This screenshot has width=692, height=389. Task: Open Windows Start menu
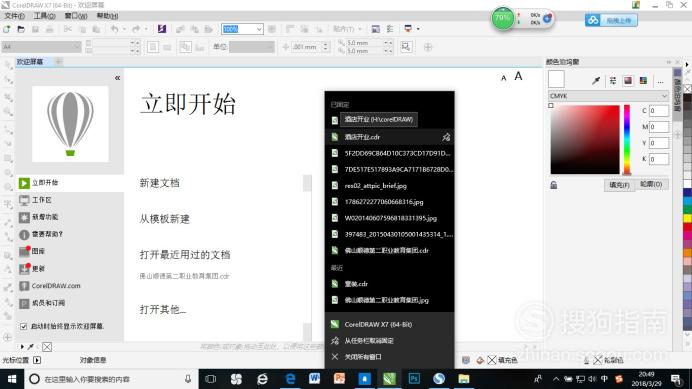(12, 379)
